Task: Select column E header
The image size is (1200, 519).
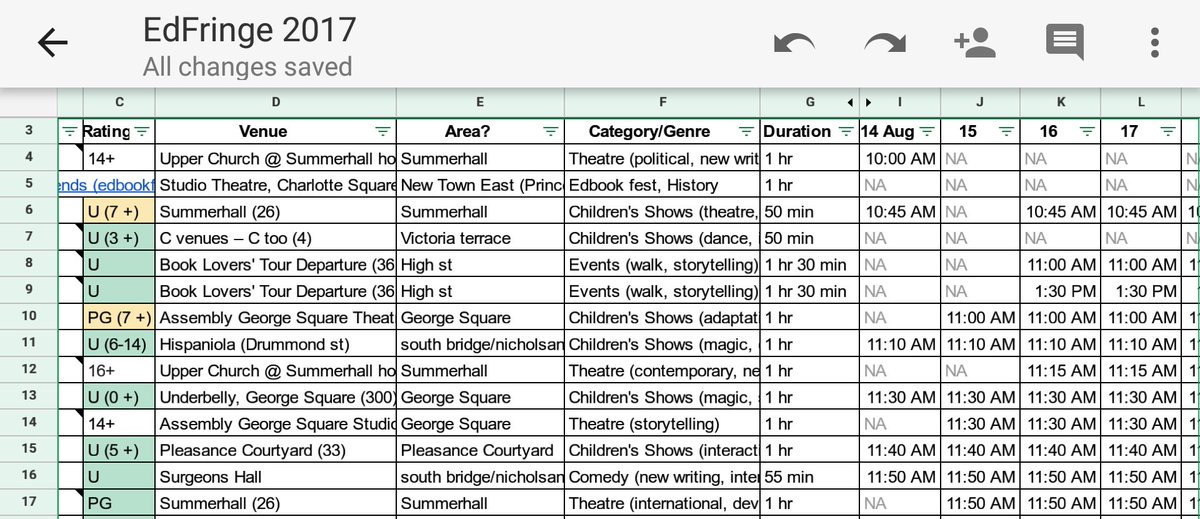Action: tap(480, 102)
